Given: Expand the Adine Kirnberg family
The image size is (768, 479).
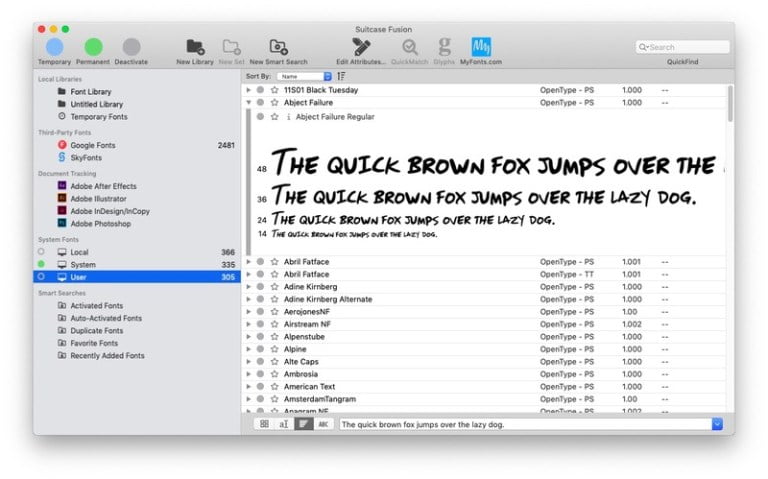Looking at the screenshot, I should tap(249, 287).
